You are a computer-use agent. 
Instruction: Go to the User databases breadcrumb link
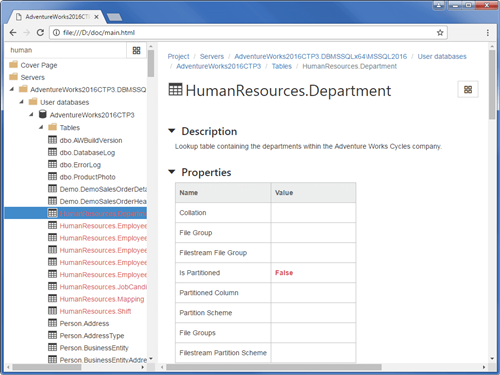point(442,56)
